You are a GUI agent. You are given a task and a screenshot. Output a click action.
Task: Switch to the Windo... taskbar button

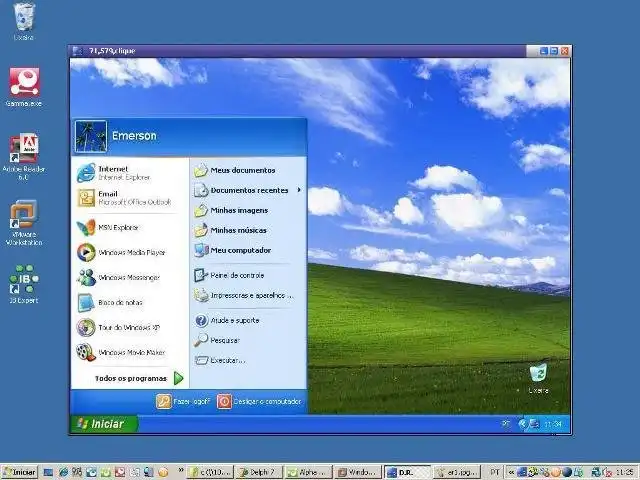tap(358, 472)
